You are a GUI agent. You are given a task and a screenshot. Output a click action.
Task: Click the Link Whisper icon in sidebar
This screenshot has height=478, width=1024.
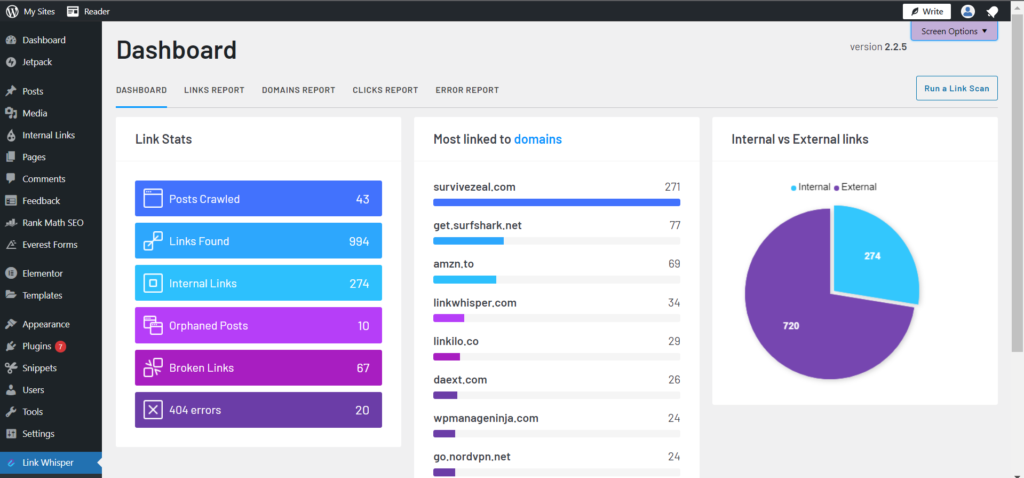(10, 463)
